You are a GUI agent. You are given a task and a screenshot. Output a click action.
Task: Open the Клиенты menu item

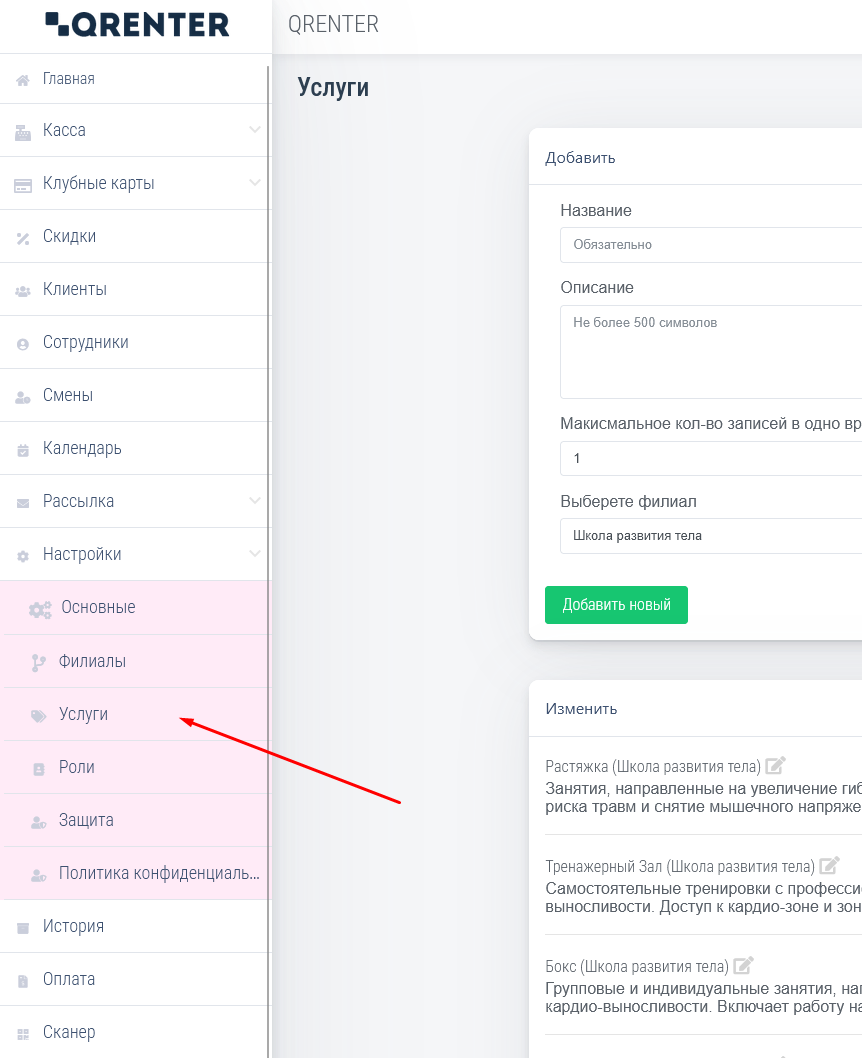pyautogui.click(x=75, y=289)
